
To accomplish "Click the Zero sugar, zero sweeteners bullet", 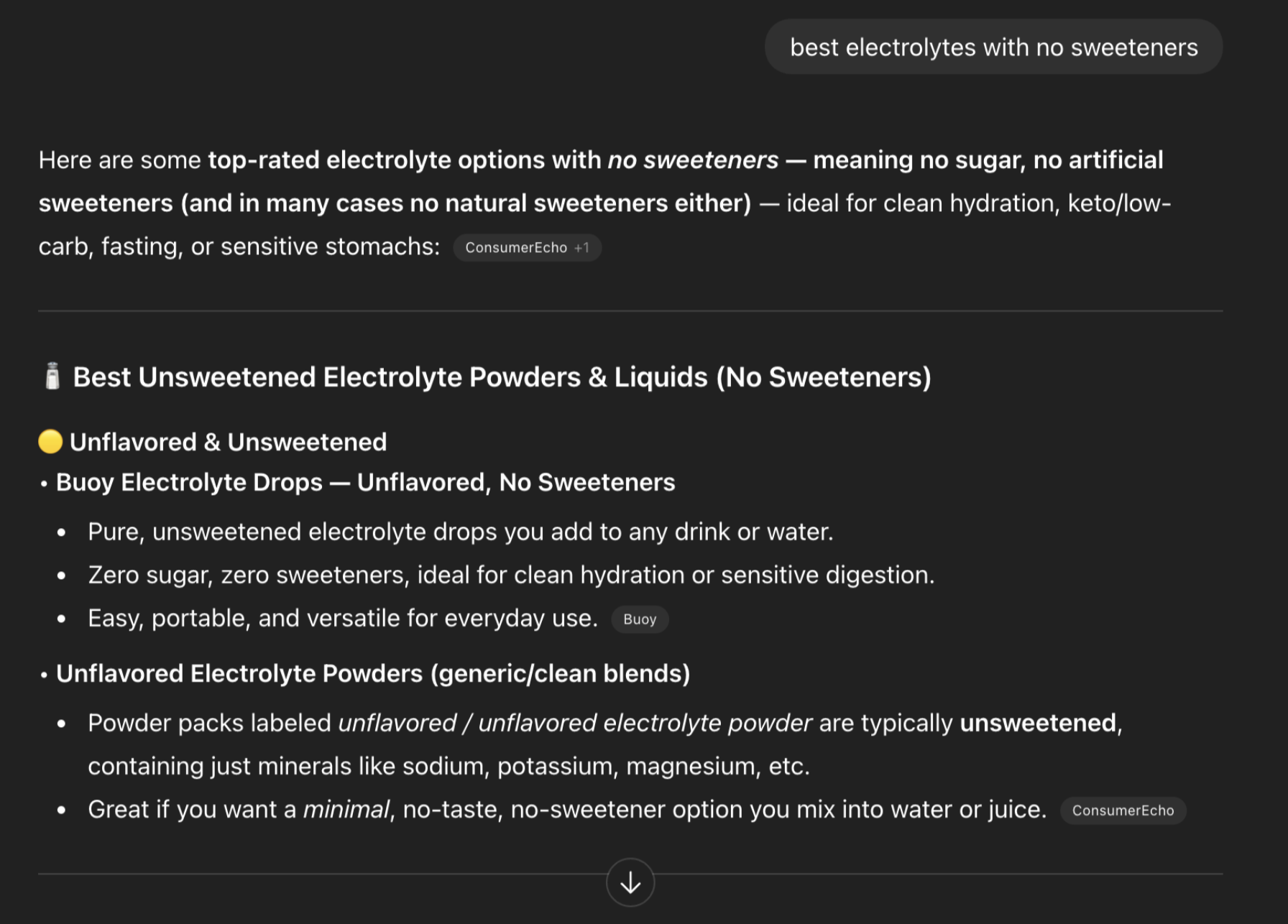I will pyautogui.click(x=510, y=575).
